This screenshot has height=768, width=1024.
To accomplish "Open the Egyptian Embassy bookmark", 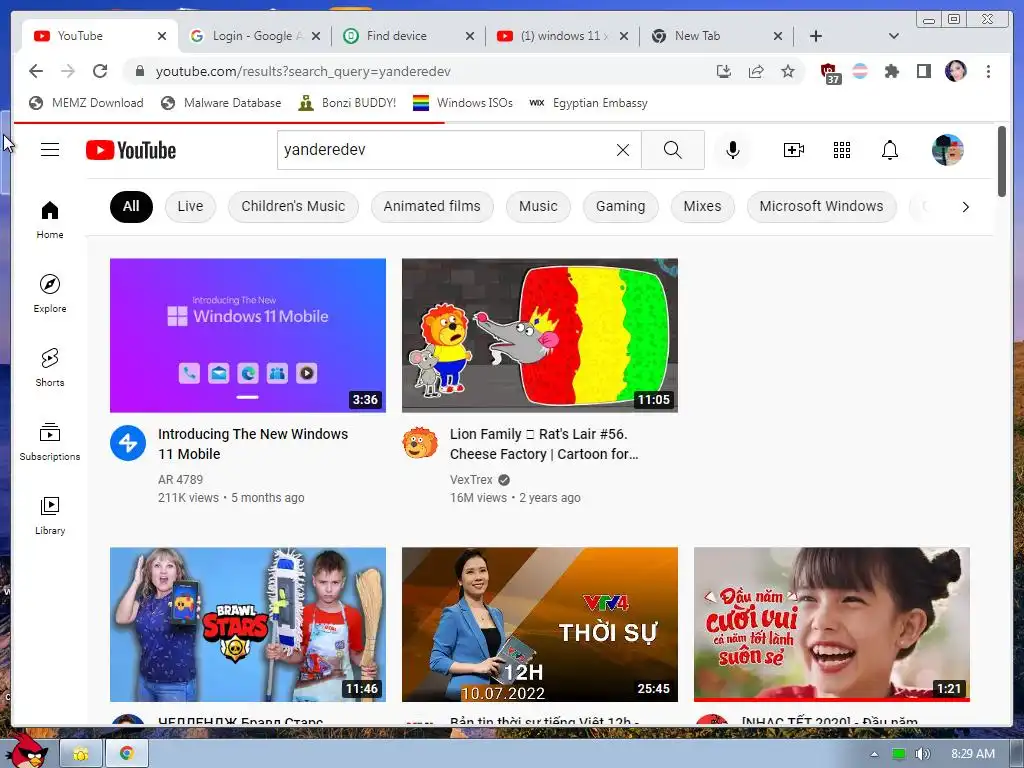I will coord(588,103).
